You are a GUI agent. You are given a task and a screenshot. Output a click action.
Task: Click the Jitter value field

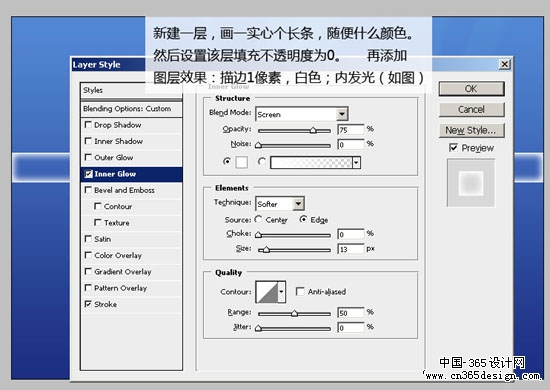[x=351, y=328]
